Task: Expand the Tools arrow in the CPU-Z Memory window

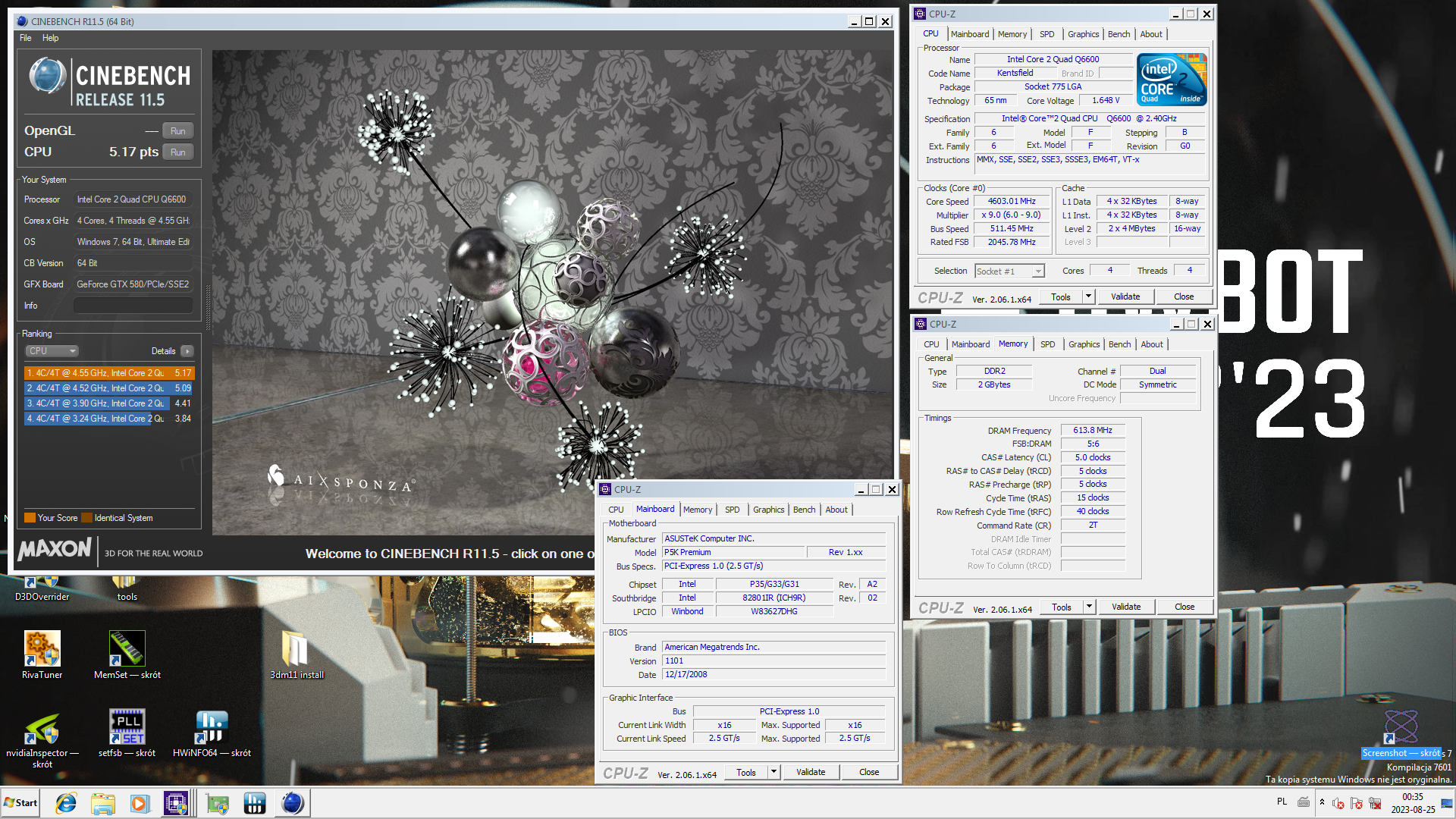Action: coord(1089,607)
